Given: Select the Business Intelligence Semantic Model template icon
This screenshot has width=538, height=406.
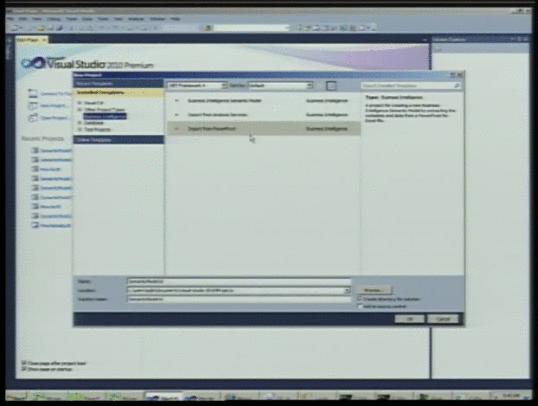Looking at the screenshot, I should point(177,101).
